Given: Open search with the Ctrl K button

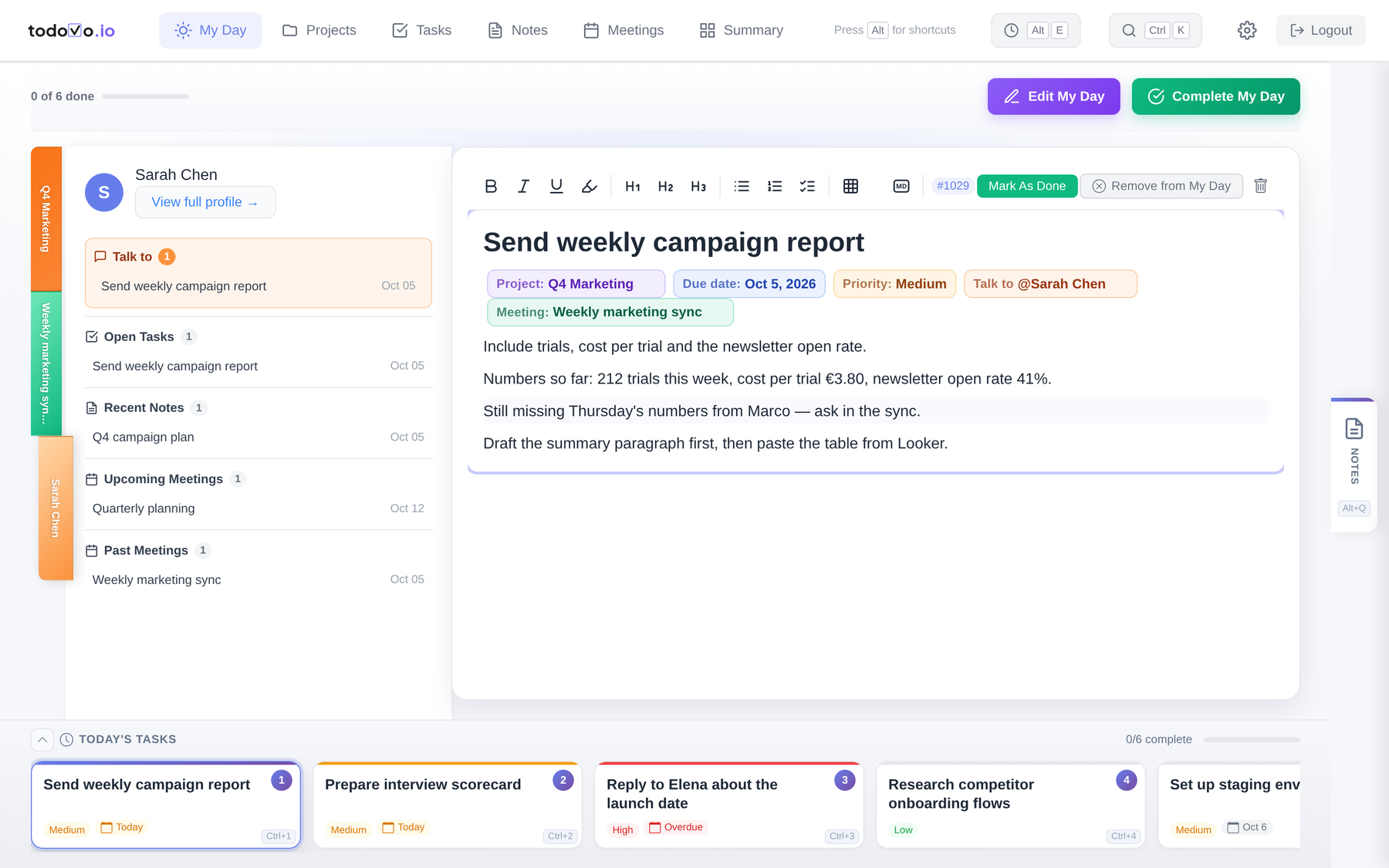Looking at the screenshot, I should click(x=1155, y=30).
